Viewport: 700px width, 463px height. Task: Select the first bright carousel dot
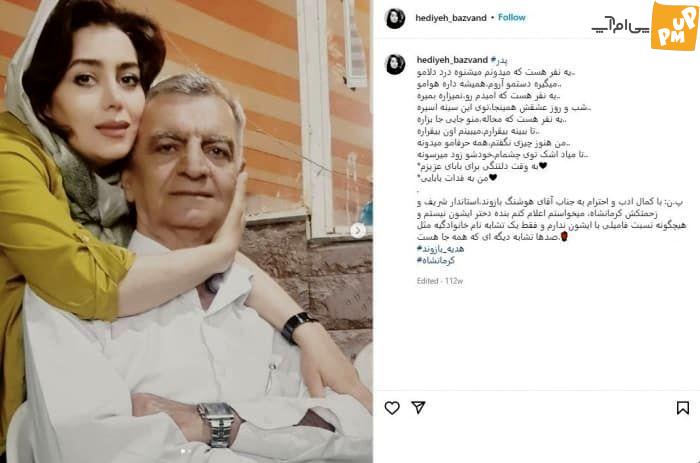click(x=183, y=451)
